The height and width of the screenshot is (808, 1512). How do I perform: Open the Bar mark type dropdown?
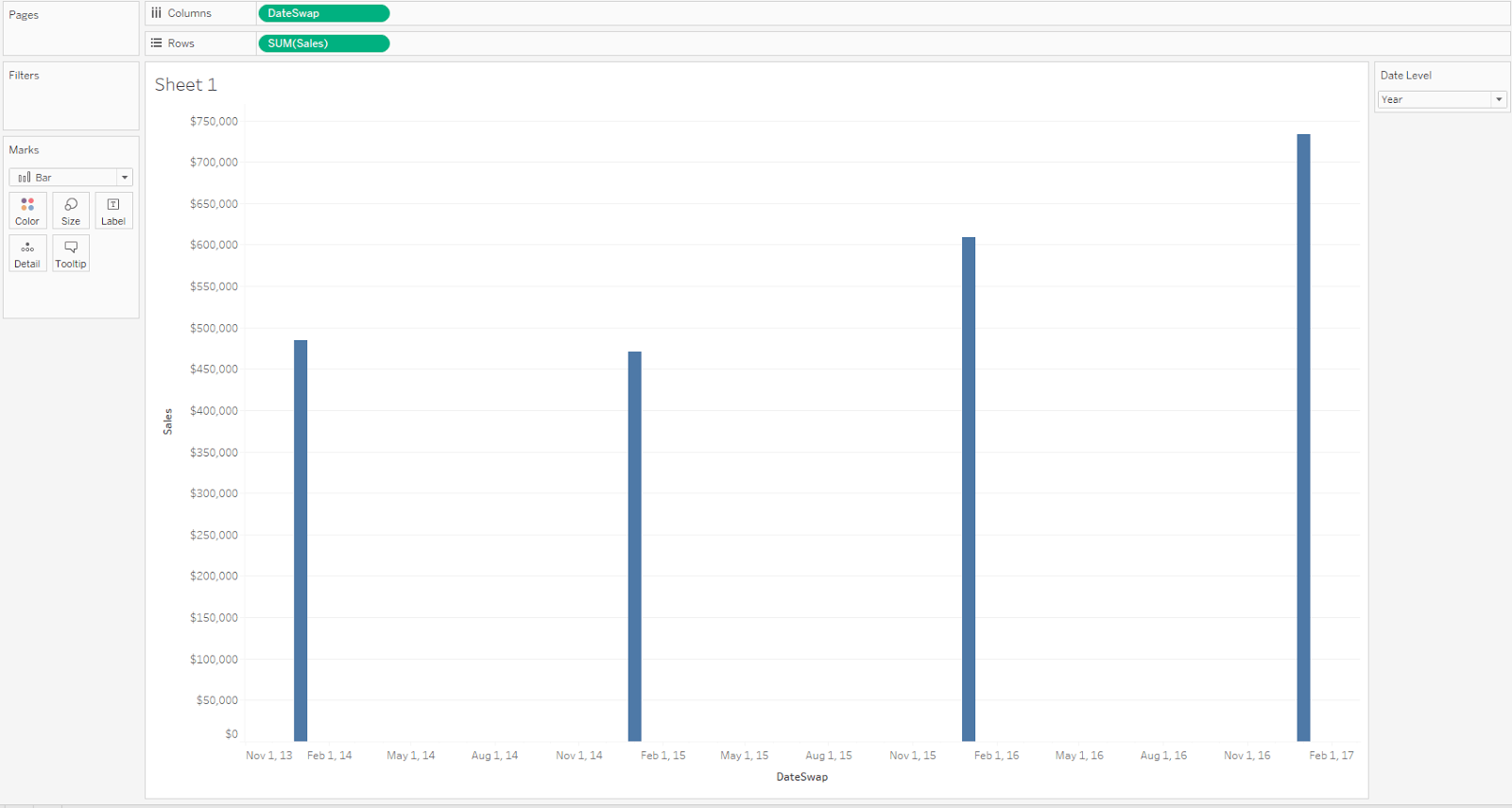pos(71,178)
